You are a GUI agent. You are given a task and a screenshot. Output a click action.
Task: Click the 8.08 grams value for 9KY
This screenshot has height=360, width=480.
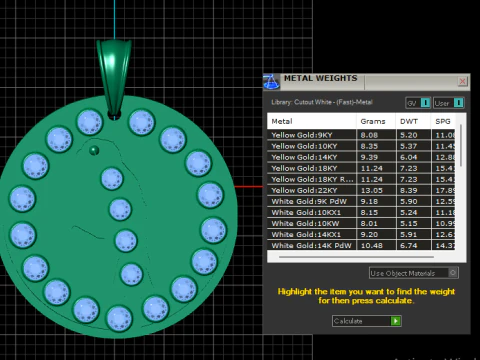click(369, 135)
